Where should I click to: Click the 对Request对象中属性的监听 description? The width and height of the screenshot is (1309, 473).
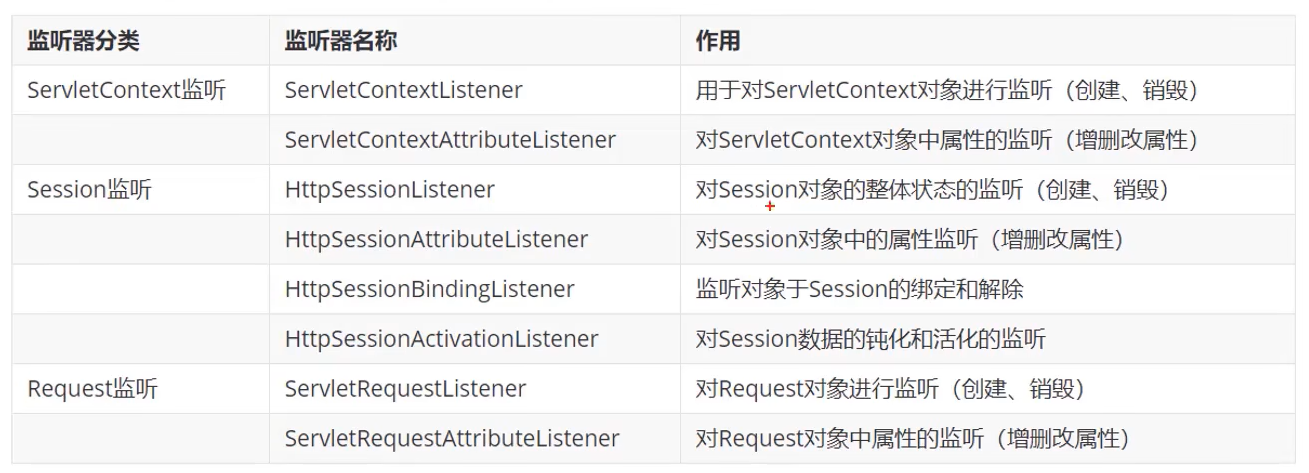(912, 439)
